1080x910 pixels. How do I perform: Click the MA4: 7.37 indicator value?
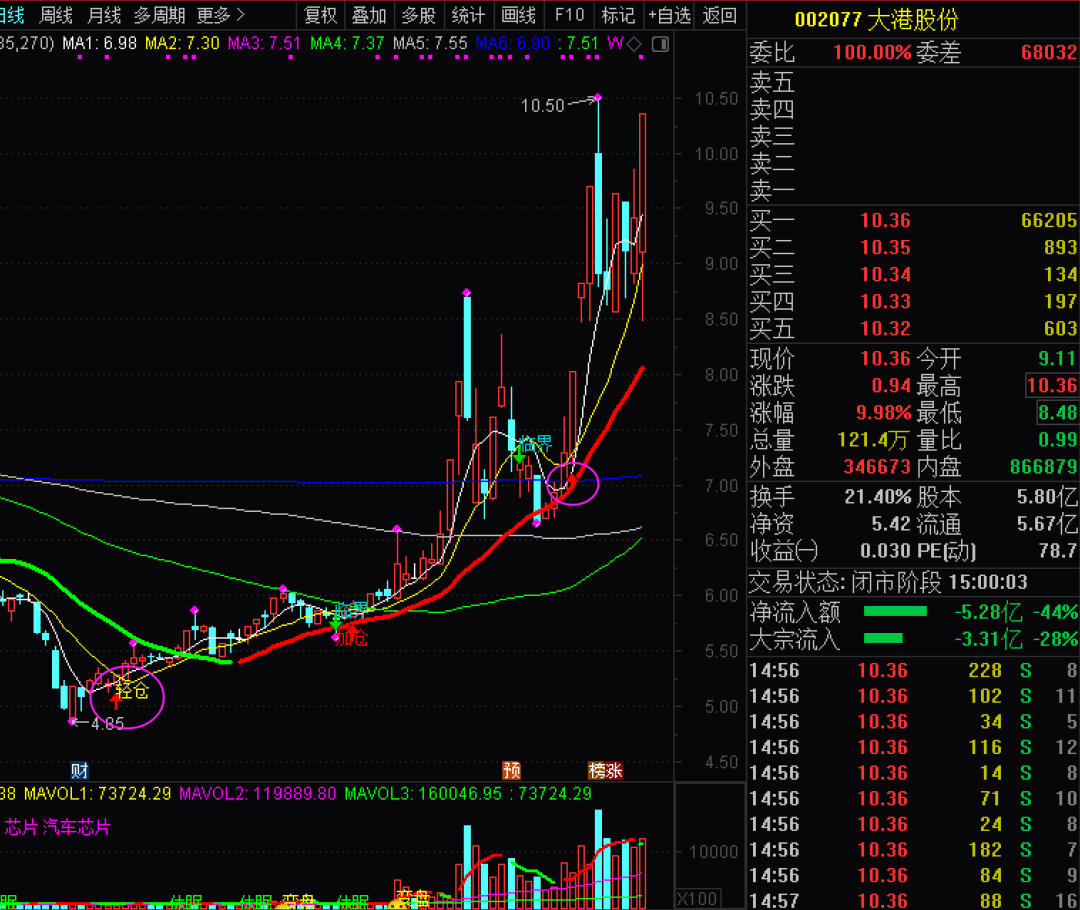coord(347,43)
